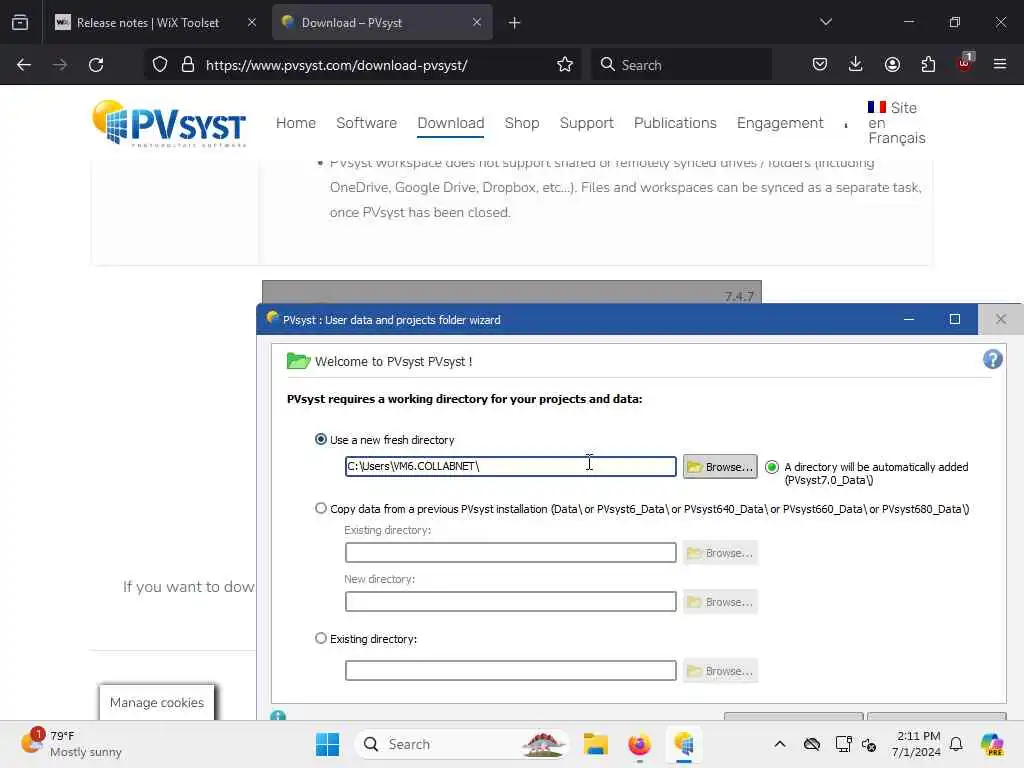Open the weather widget 79°F
Image resolution: width=1024 pixels, height=768 pixels.
[71, 744]
